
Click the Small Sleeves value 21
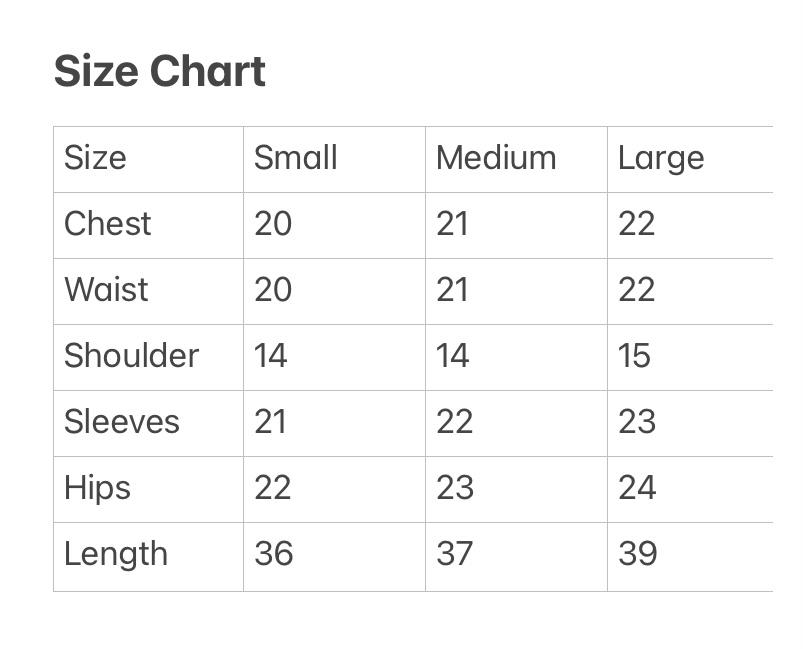270,422
